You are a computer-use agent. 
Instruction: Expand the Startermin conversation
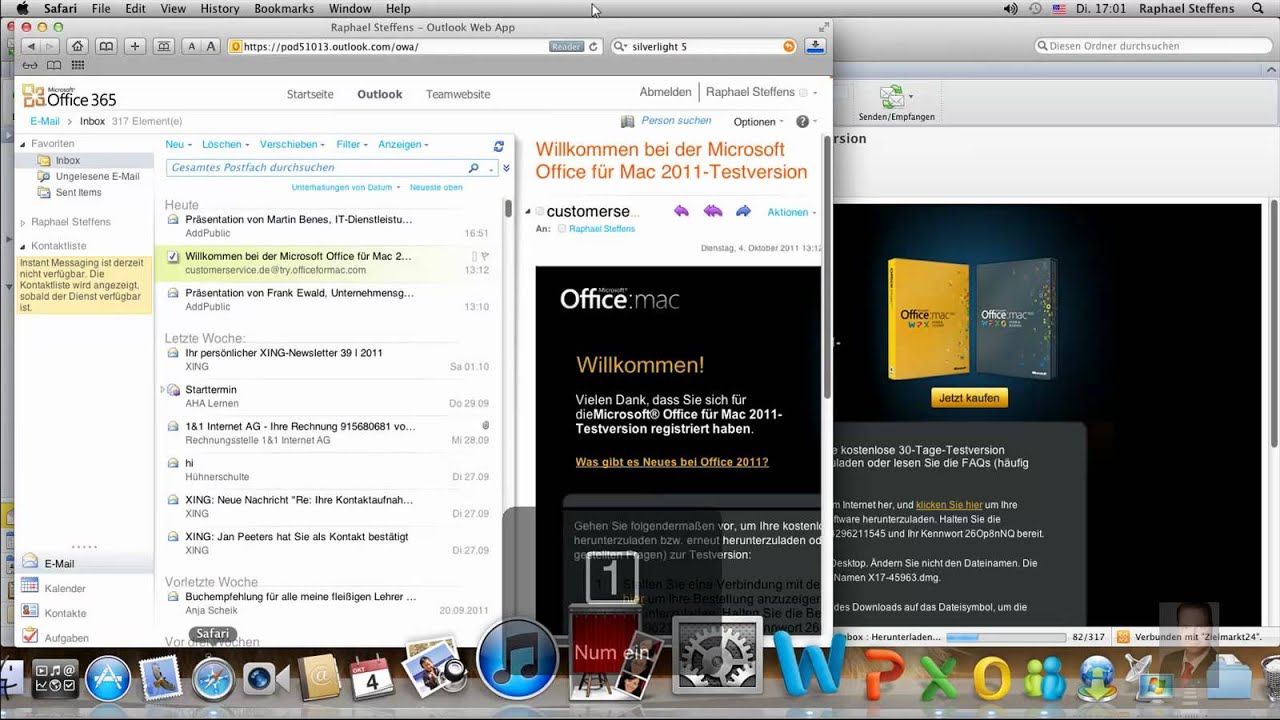[162, 389]
